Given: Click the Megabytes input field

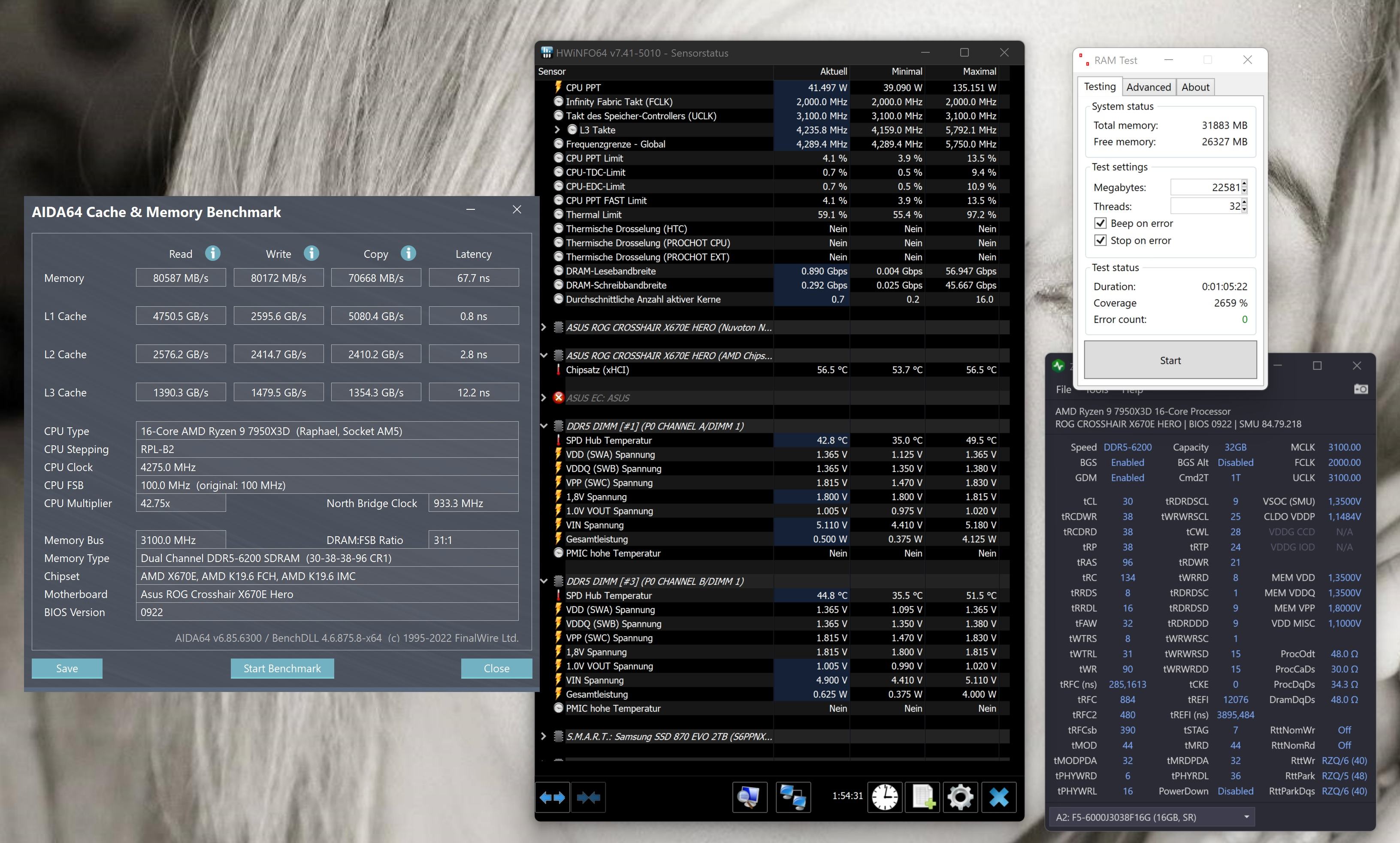Looking at the screenshot, I should click(x=1204, y=187).
